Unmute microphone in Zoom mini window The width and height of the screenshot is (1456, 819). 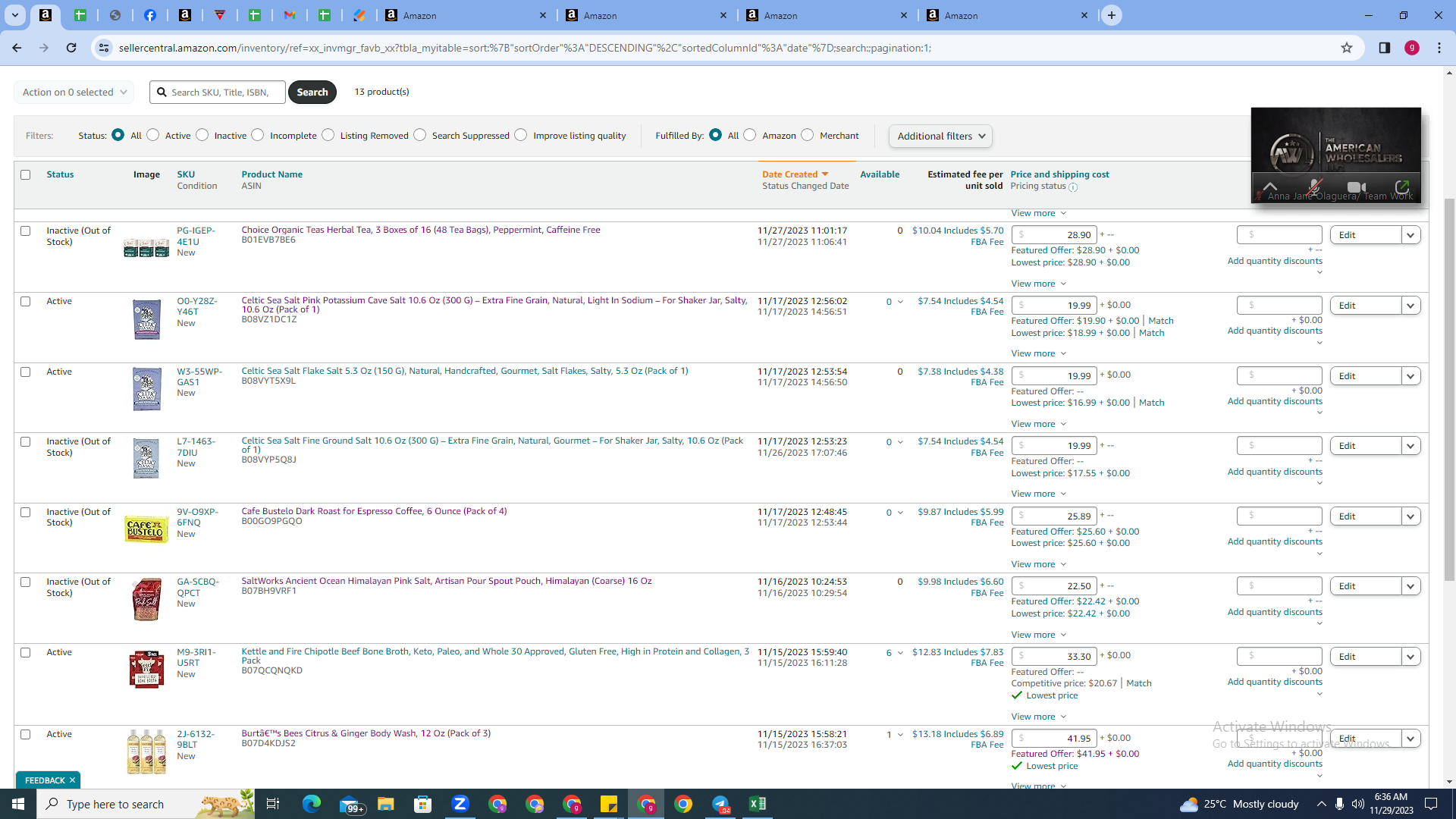1314,187
